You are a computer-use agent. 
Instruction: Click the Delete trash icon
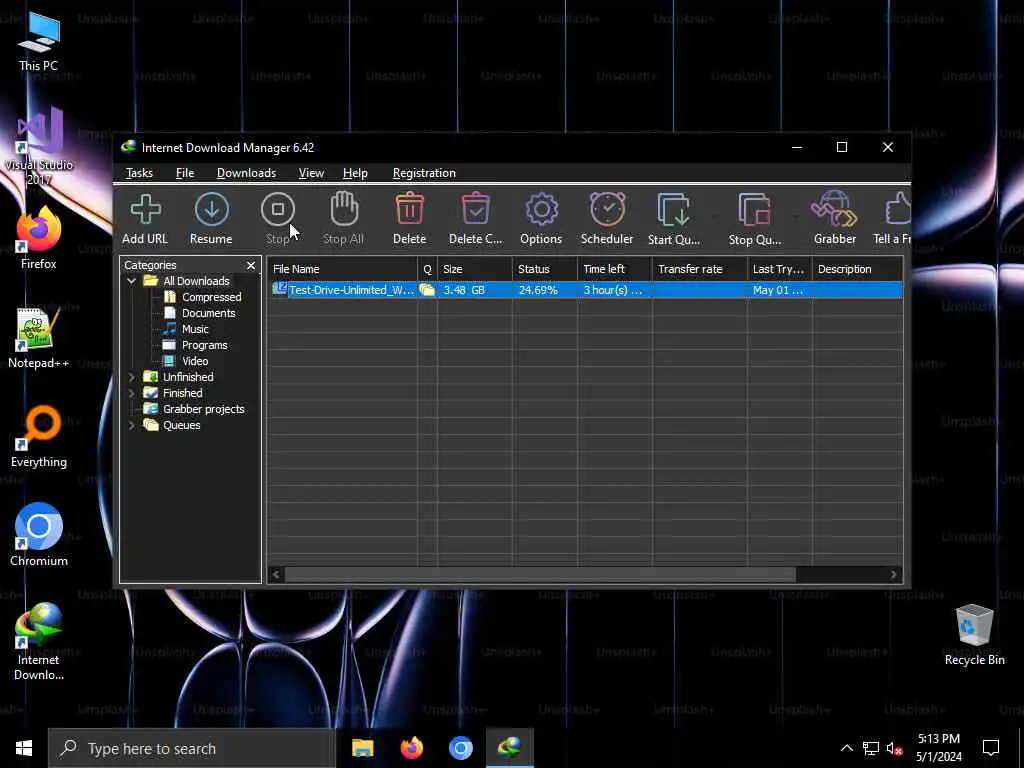pos(409,210)
